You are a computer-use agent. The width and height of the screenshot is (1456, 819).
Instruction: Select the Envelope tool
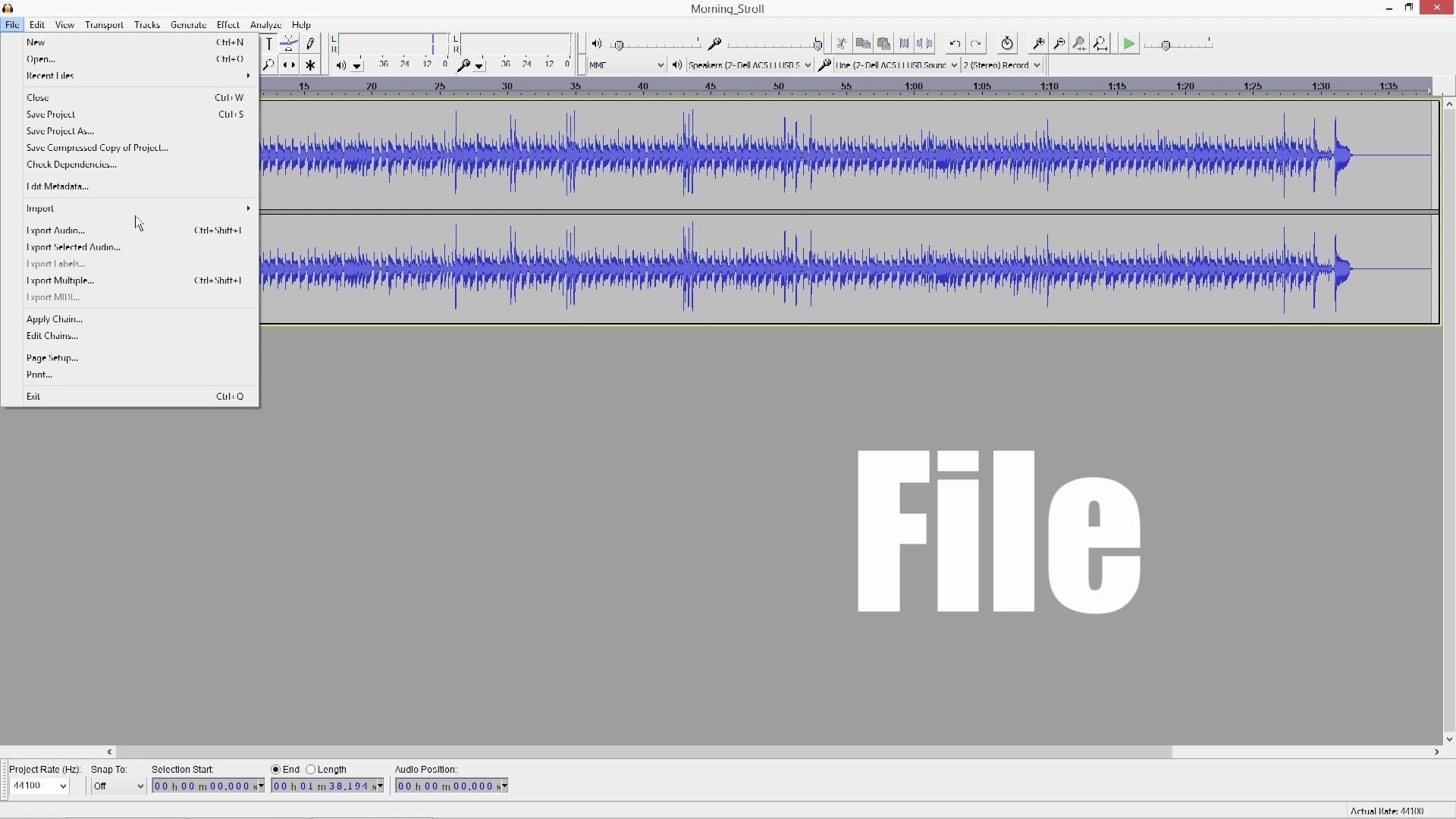289,43
